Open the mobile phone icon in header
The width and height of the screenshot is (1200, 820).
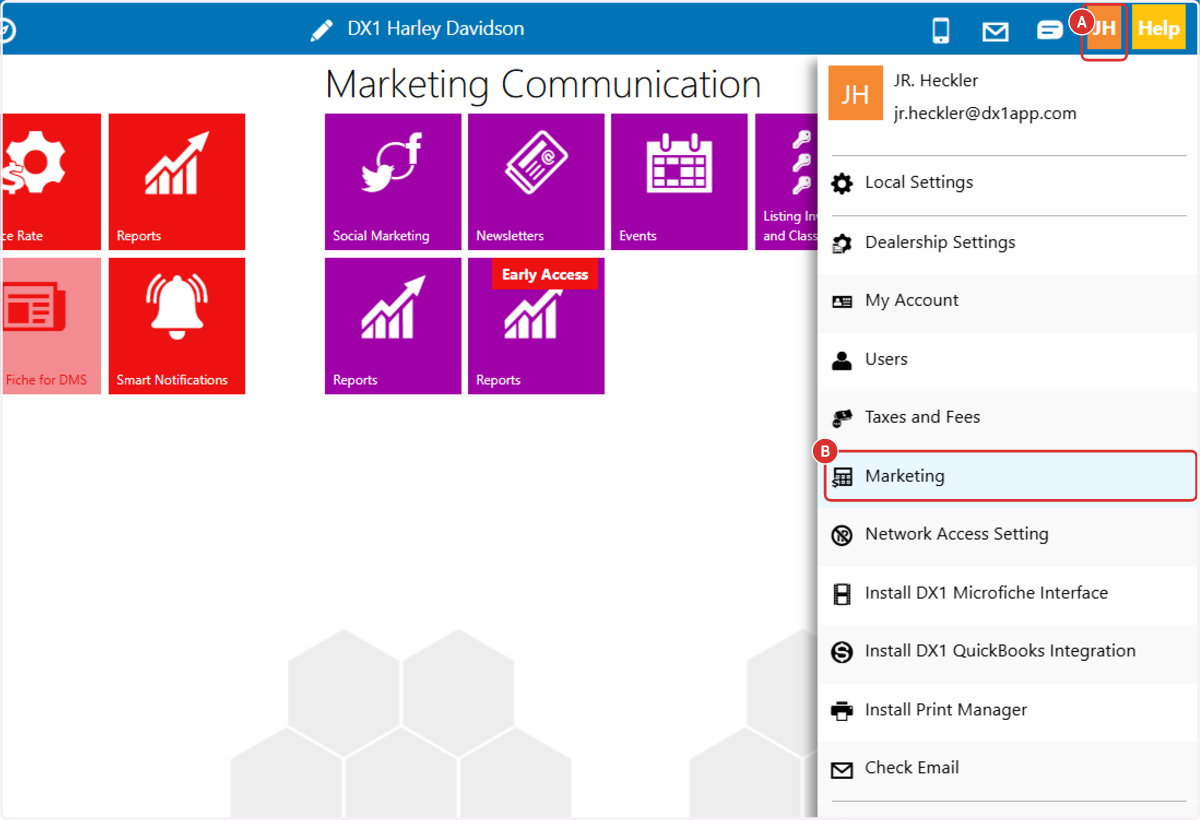coord(940,30)
